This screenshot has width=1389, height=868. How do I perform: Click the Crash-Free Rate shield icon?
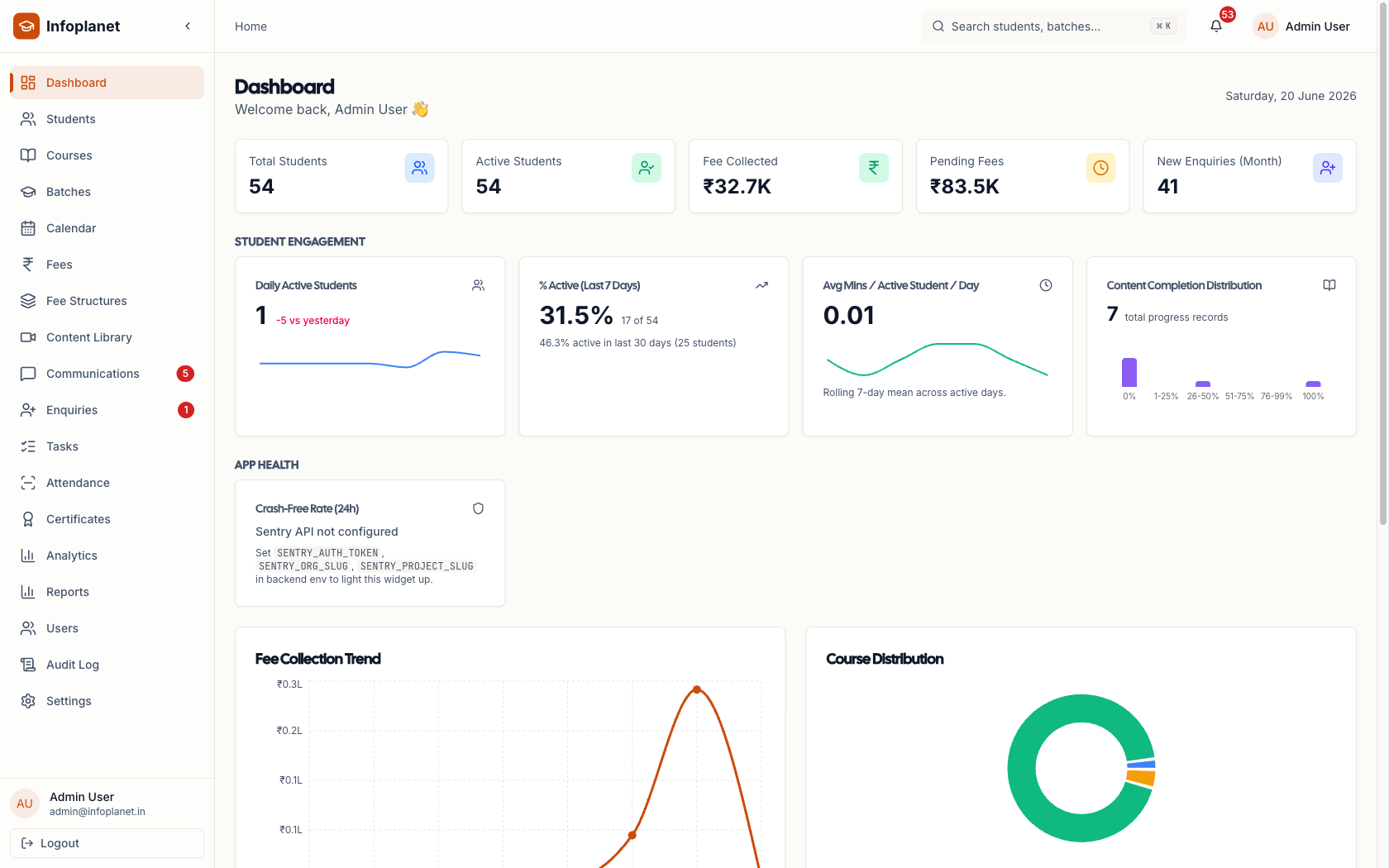pyautogui.click(x=478, y=508)
